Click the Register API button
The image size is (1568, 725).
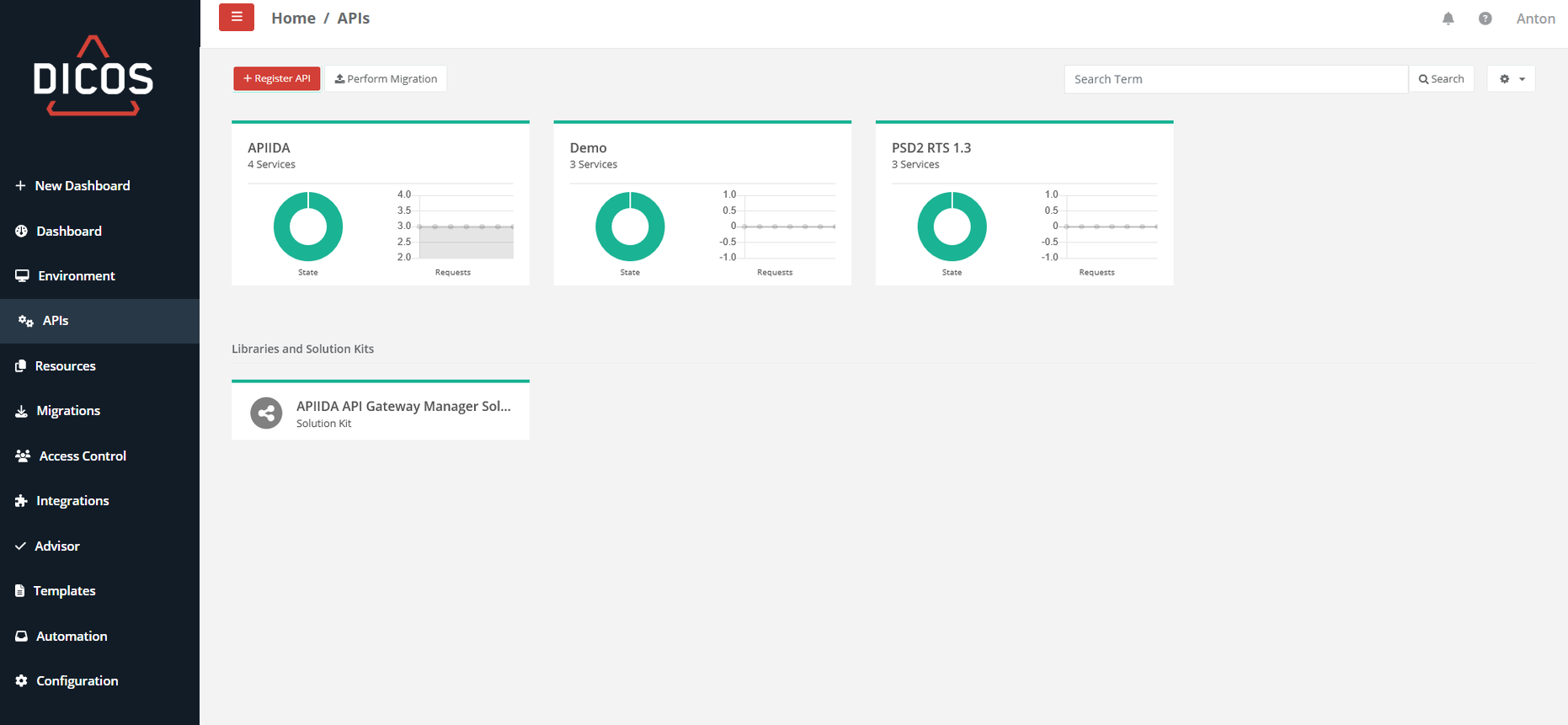point(276,79)
